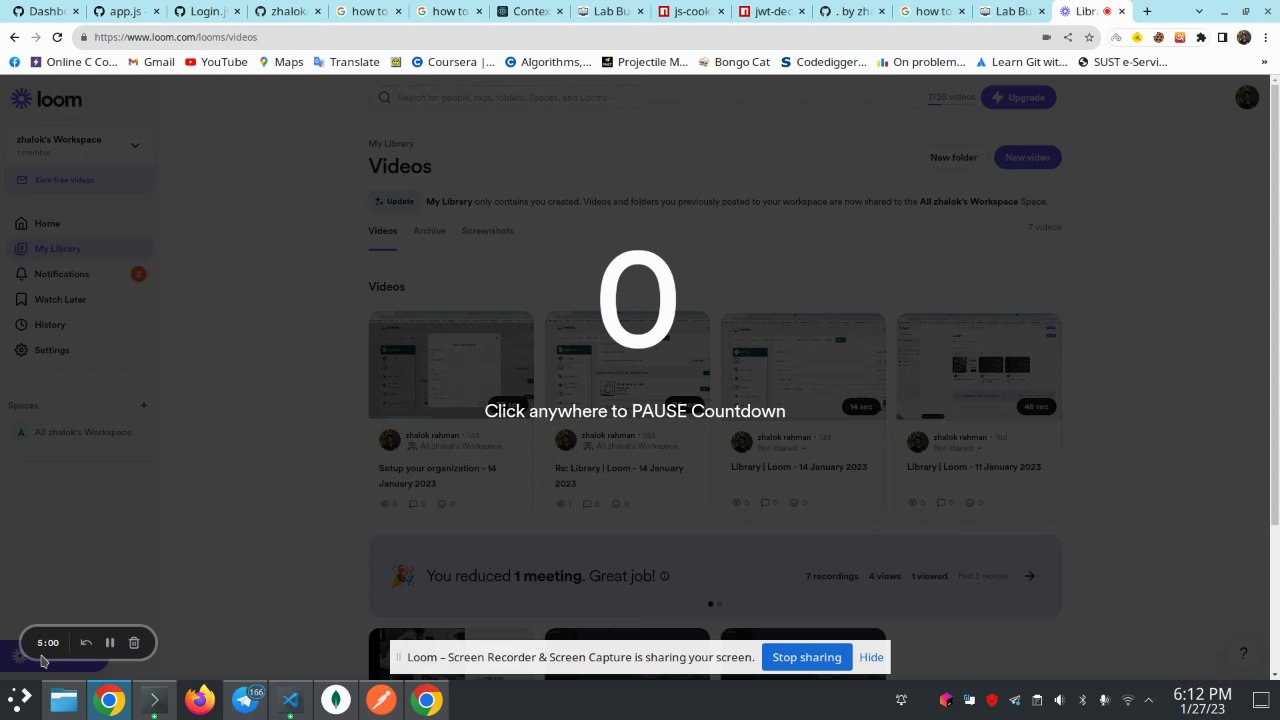Click New video button

1027,157
